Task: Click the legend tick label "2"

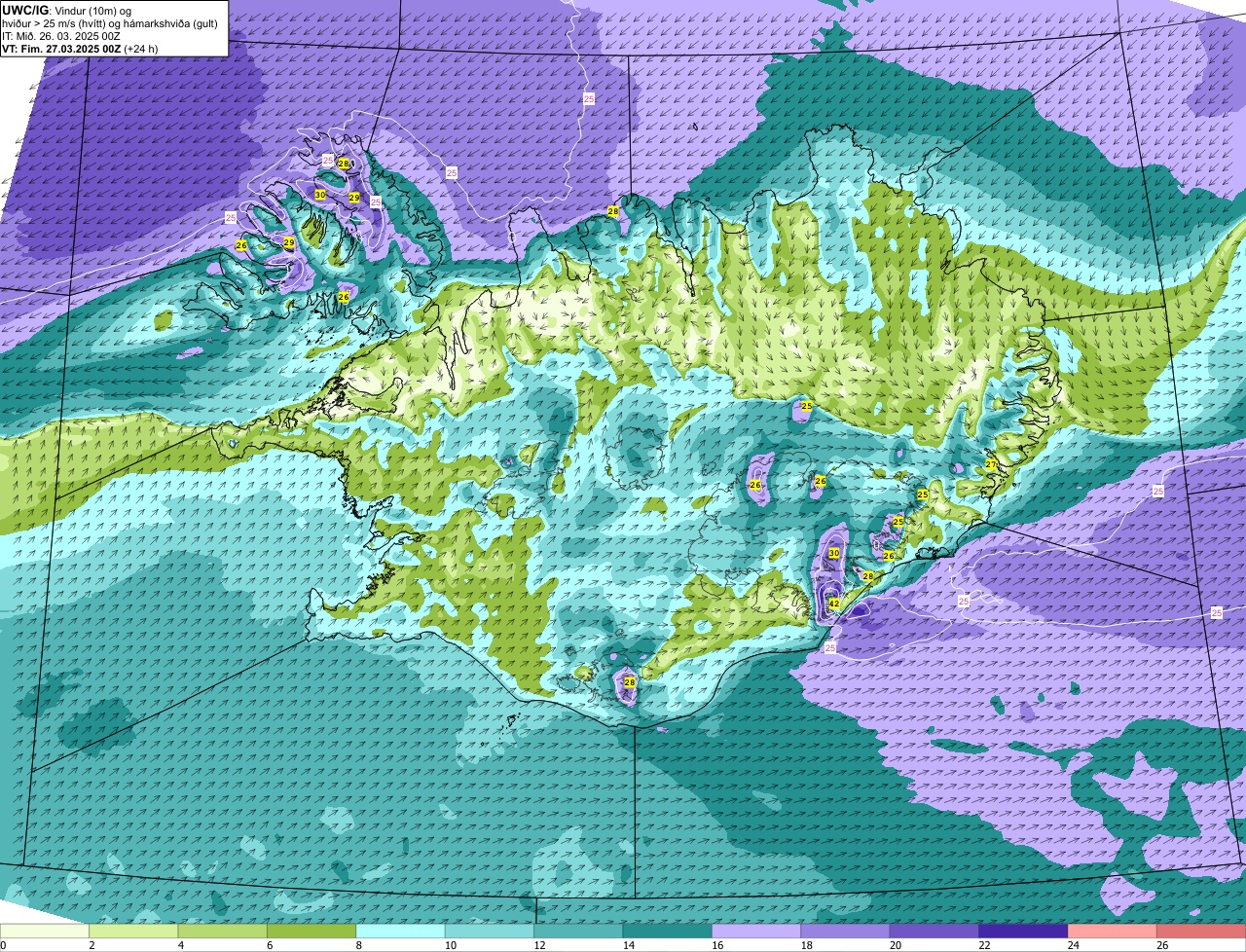Action: pyautogui.click(x=92, y=945)
